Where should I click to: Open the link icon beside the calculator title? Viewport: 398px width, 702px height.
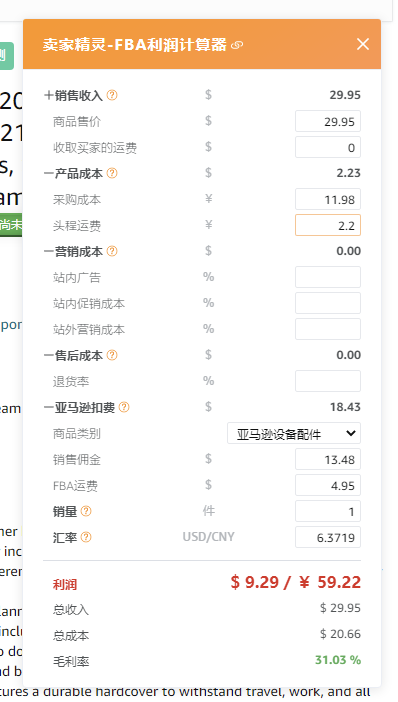[x=237, y=45]
